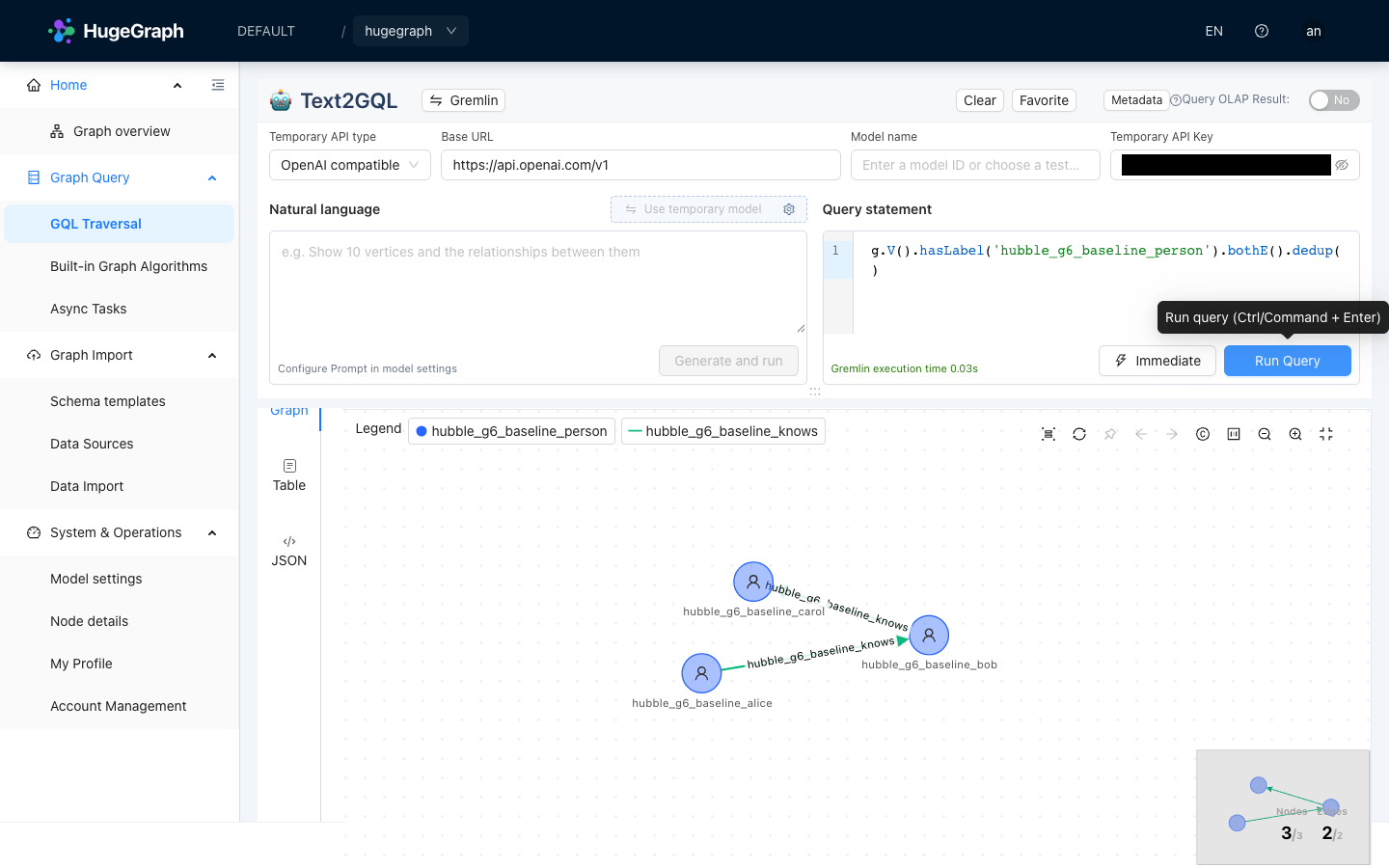Click the Model name input field

point(975,165)
